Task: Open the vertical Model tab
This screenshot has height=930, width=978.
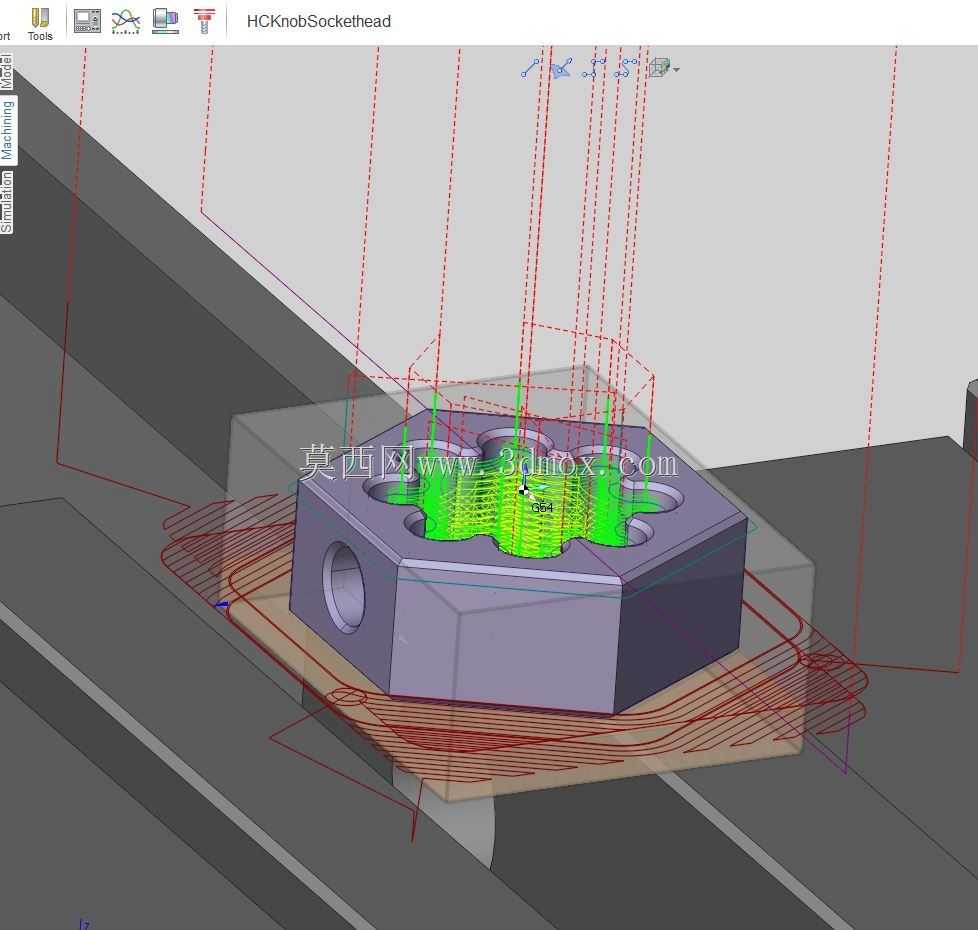Action: (x=6, y=70)
